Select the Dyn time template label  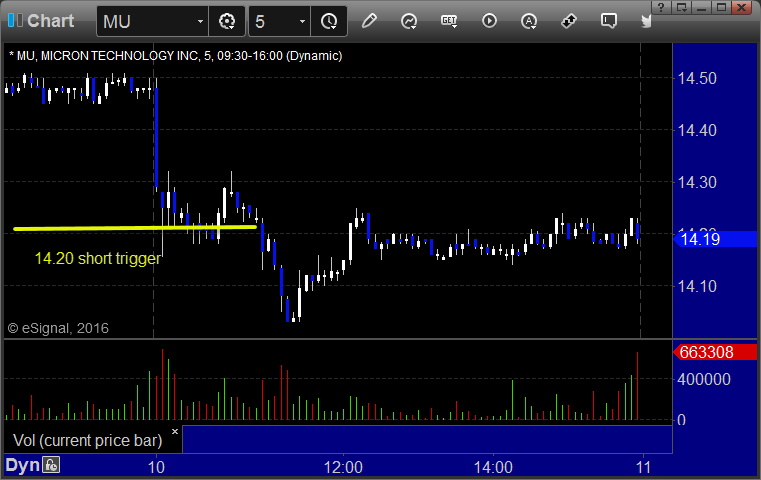tap(22, 465)
